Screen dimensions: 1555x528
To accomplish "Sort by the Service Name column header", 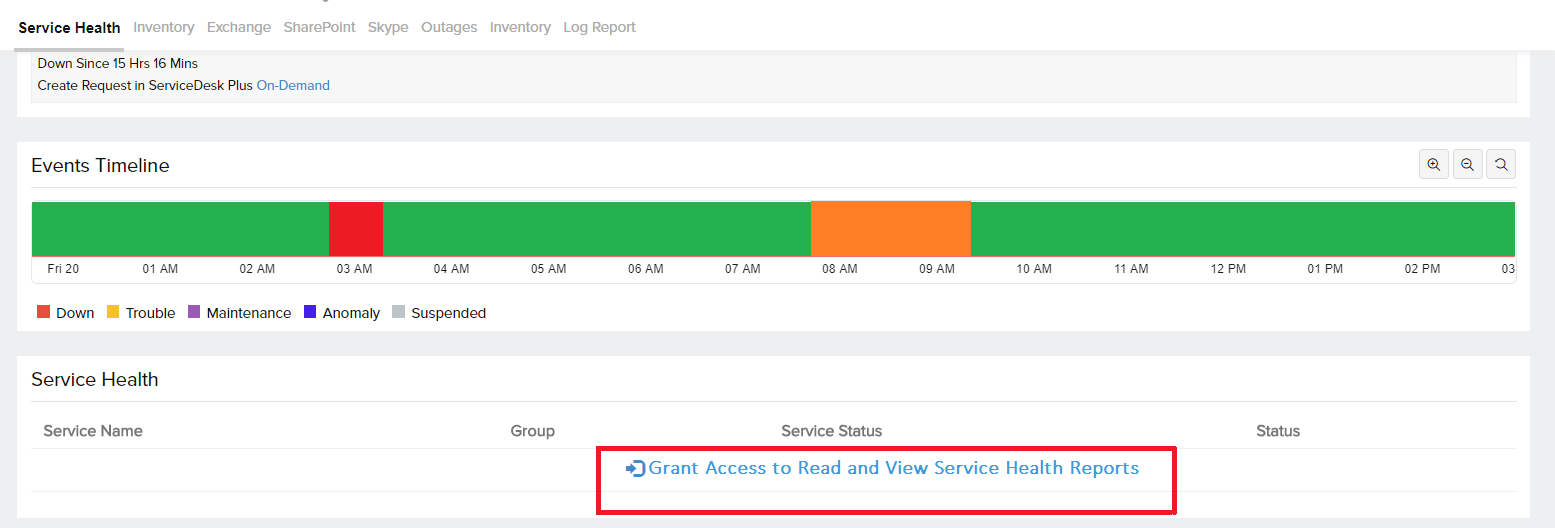I will point(93,431).
